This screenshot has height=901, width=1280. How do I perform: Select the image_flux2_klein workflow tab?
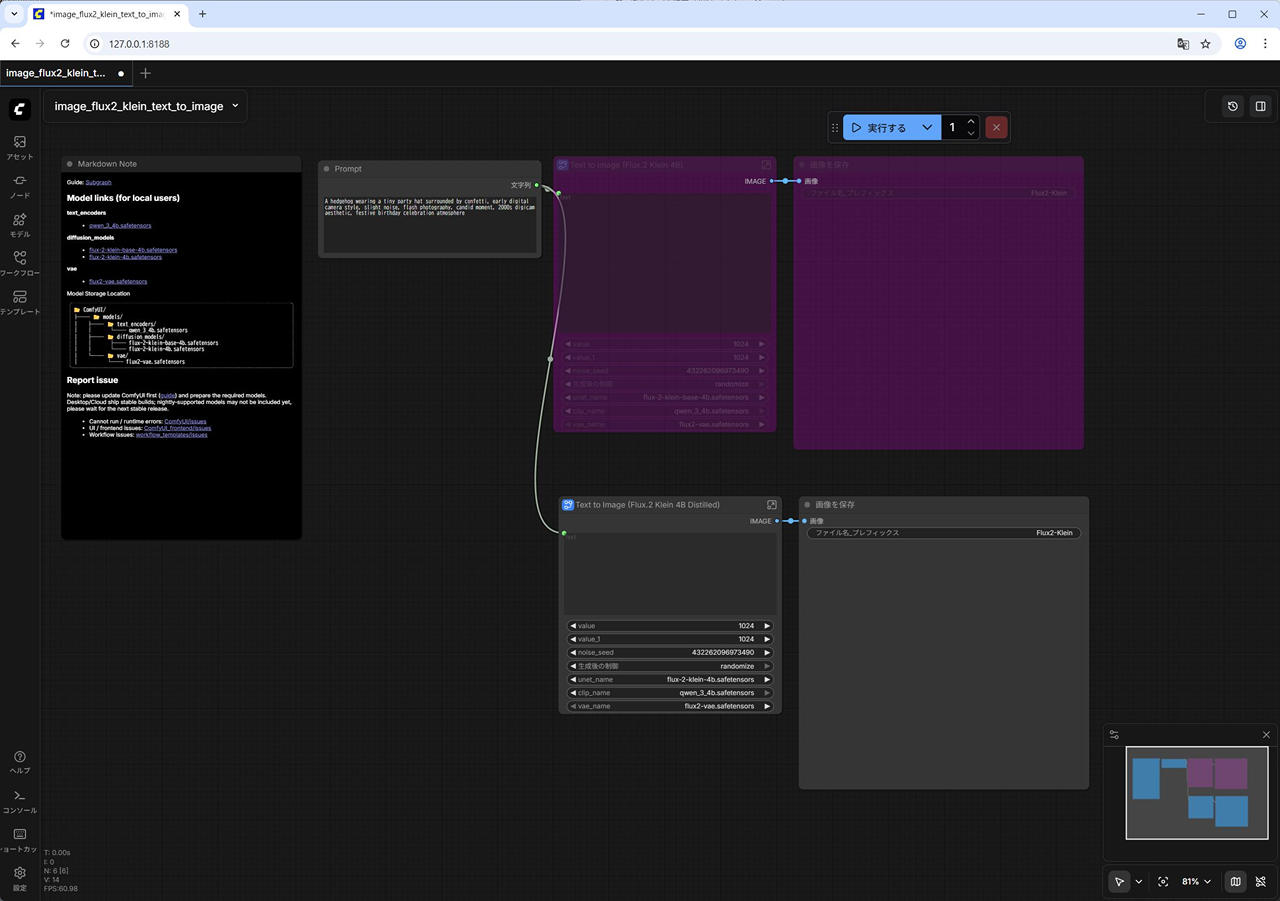[x=56, y=73]
